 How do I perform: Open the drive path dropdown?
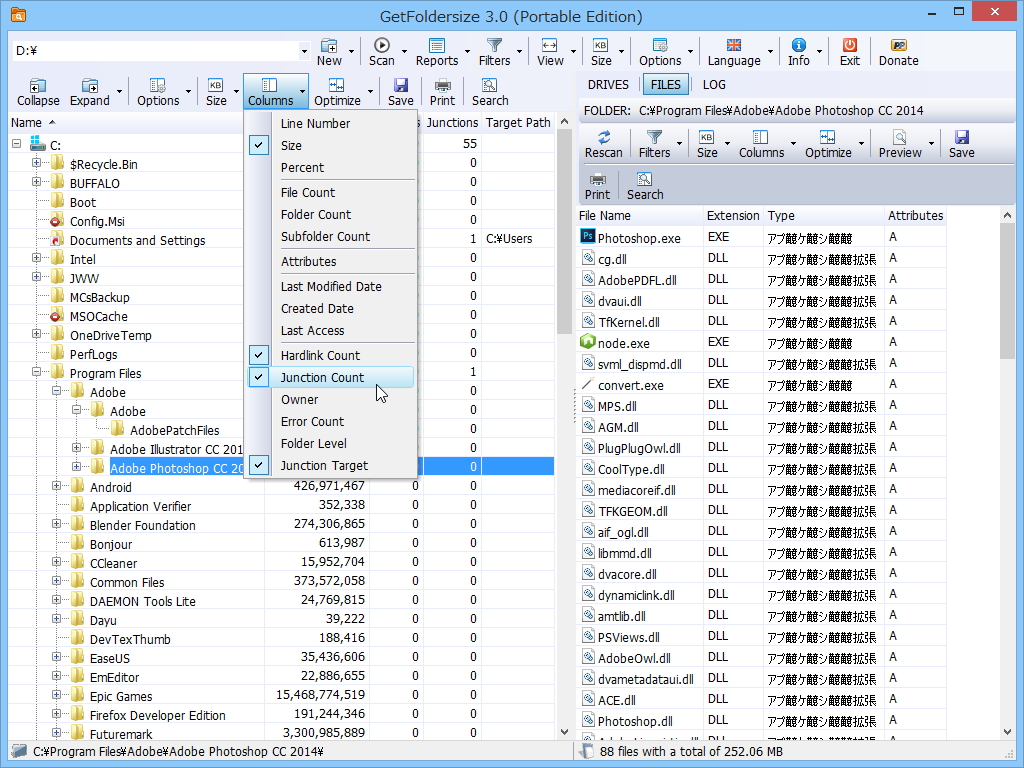click(x=304, y=51)
